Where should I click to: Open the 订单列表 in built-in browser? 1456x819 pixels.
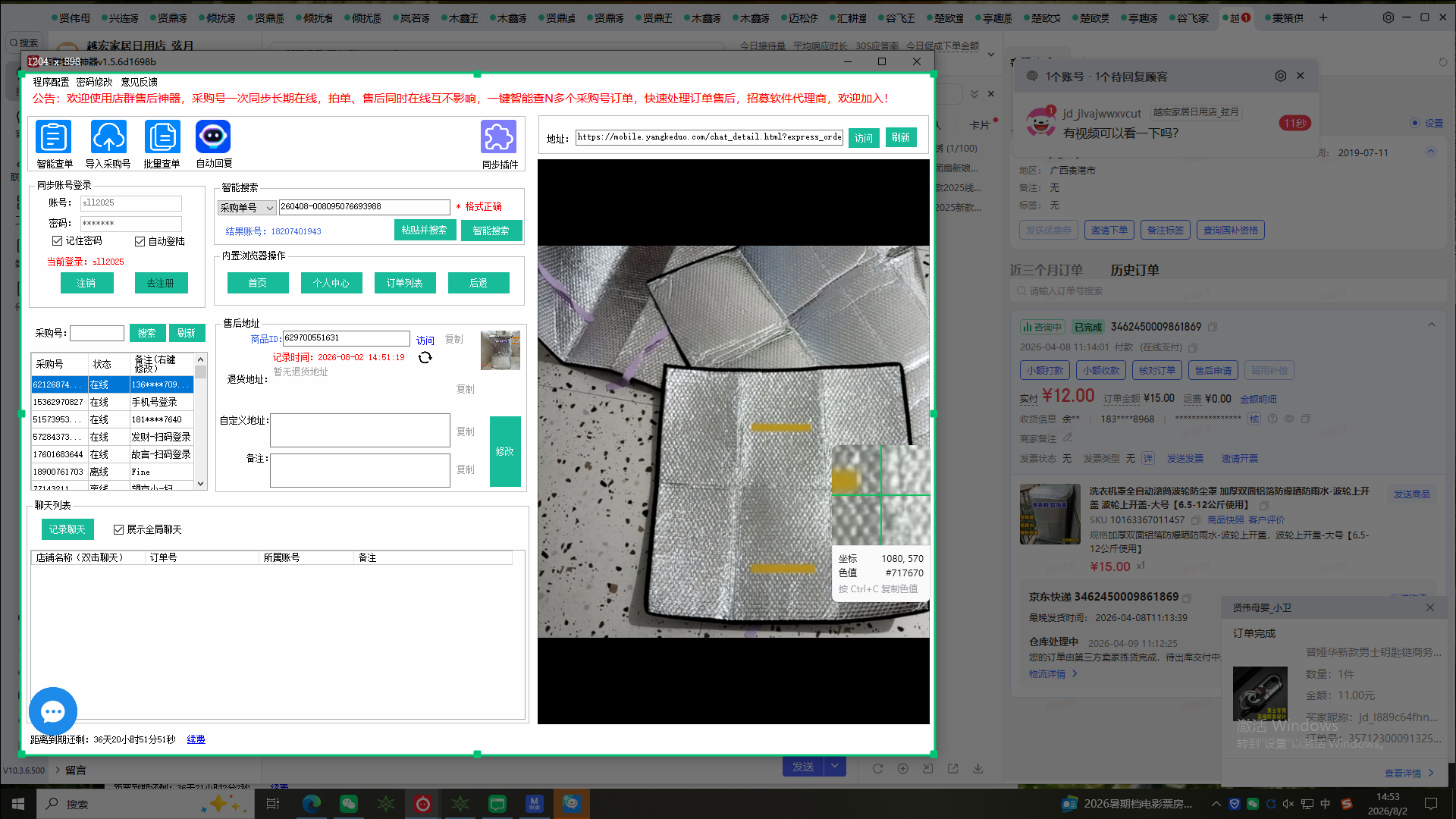tap(405, 283)
